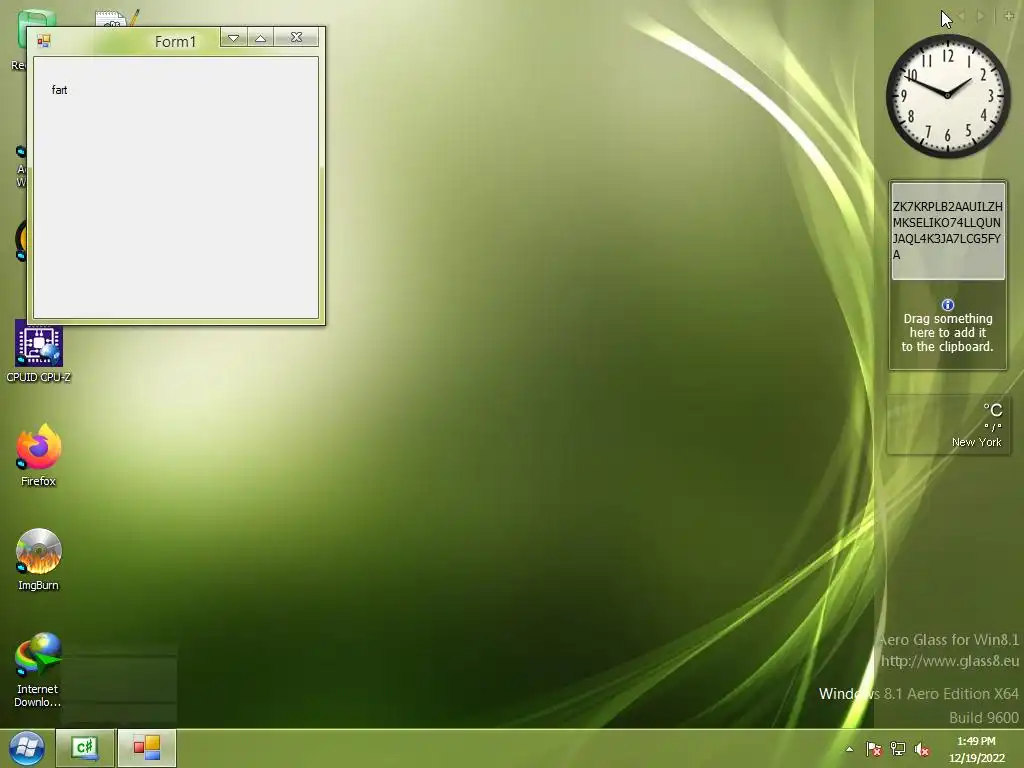Open the Action Center flag icon
1024x768 pixels.
[x=873, y=749]
